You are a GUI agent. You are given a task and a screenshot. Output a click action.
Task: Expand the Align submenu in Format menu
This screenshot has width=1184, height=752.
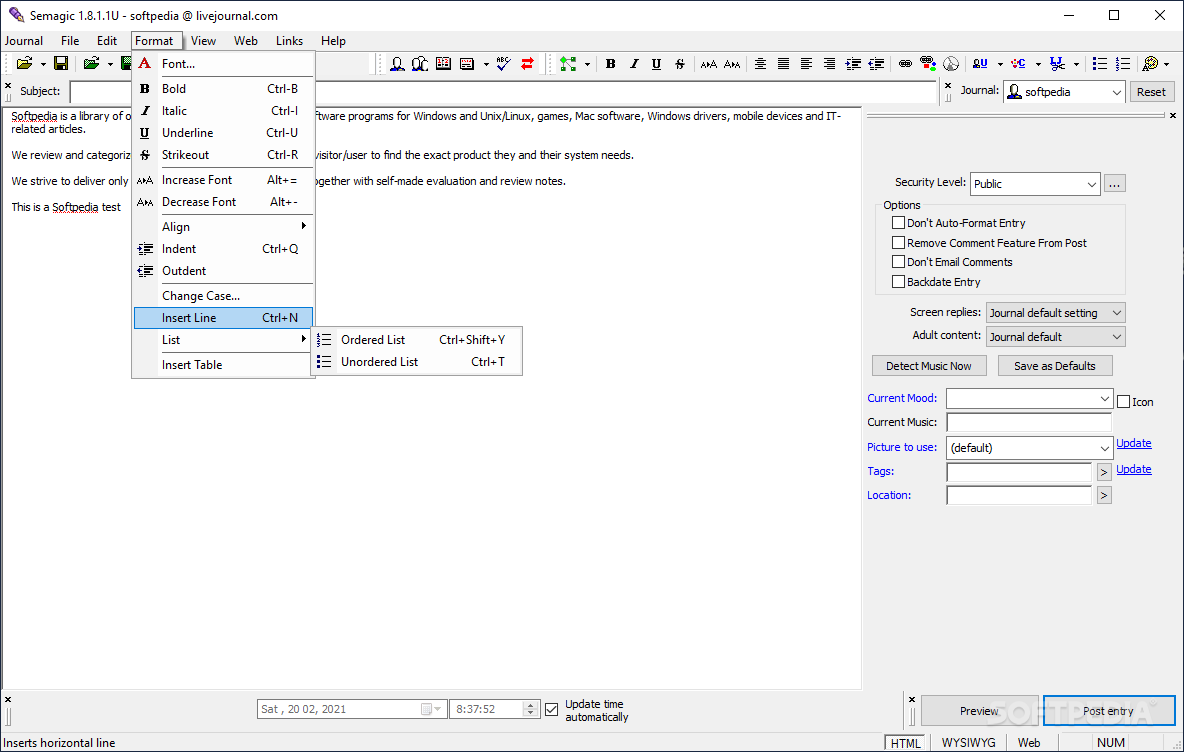[x=224, y=227]
